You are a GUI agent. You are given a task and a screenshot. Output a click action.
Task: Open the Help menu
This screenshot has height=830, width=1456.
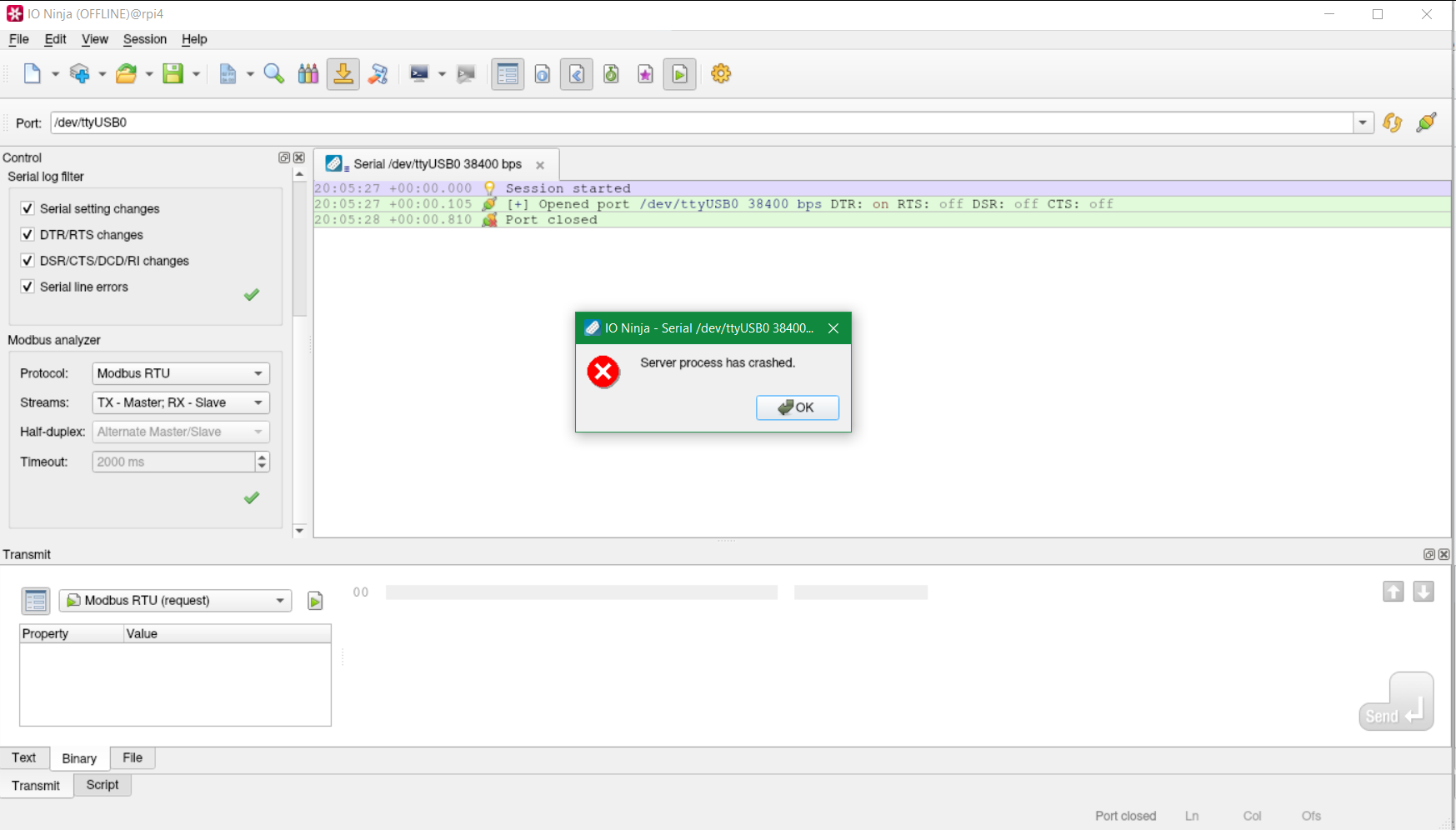pos(194,39)
